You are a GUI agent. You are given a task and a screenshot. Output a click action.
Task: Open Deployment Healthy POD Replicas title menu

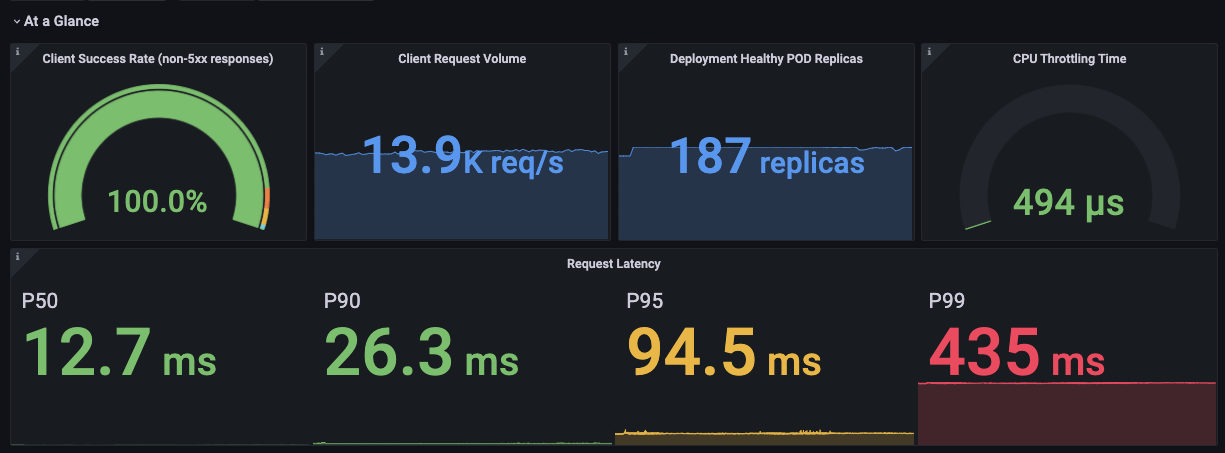pyautogui.click(x=766, y=59)
